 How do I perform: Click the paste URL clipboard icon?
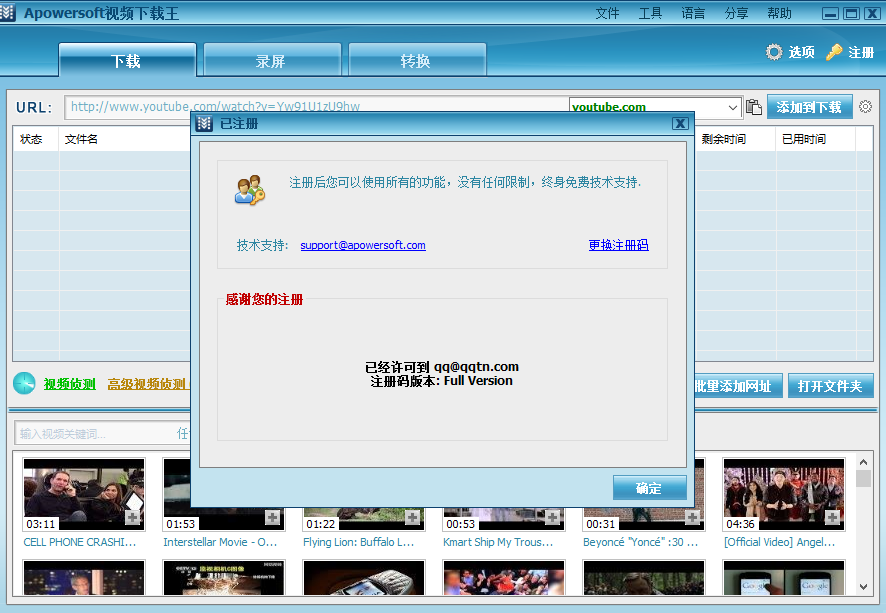[x=754, y=107]
